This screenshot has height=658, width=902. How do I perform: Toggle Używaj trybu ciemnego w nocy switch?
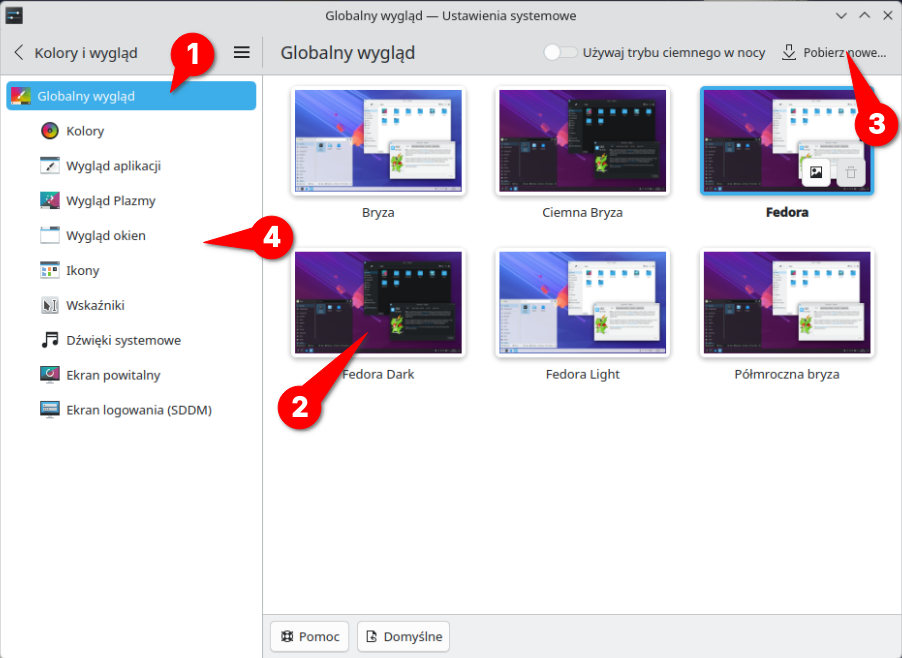560,53
